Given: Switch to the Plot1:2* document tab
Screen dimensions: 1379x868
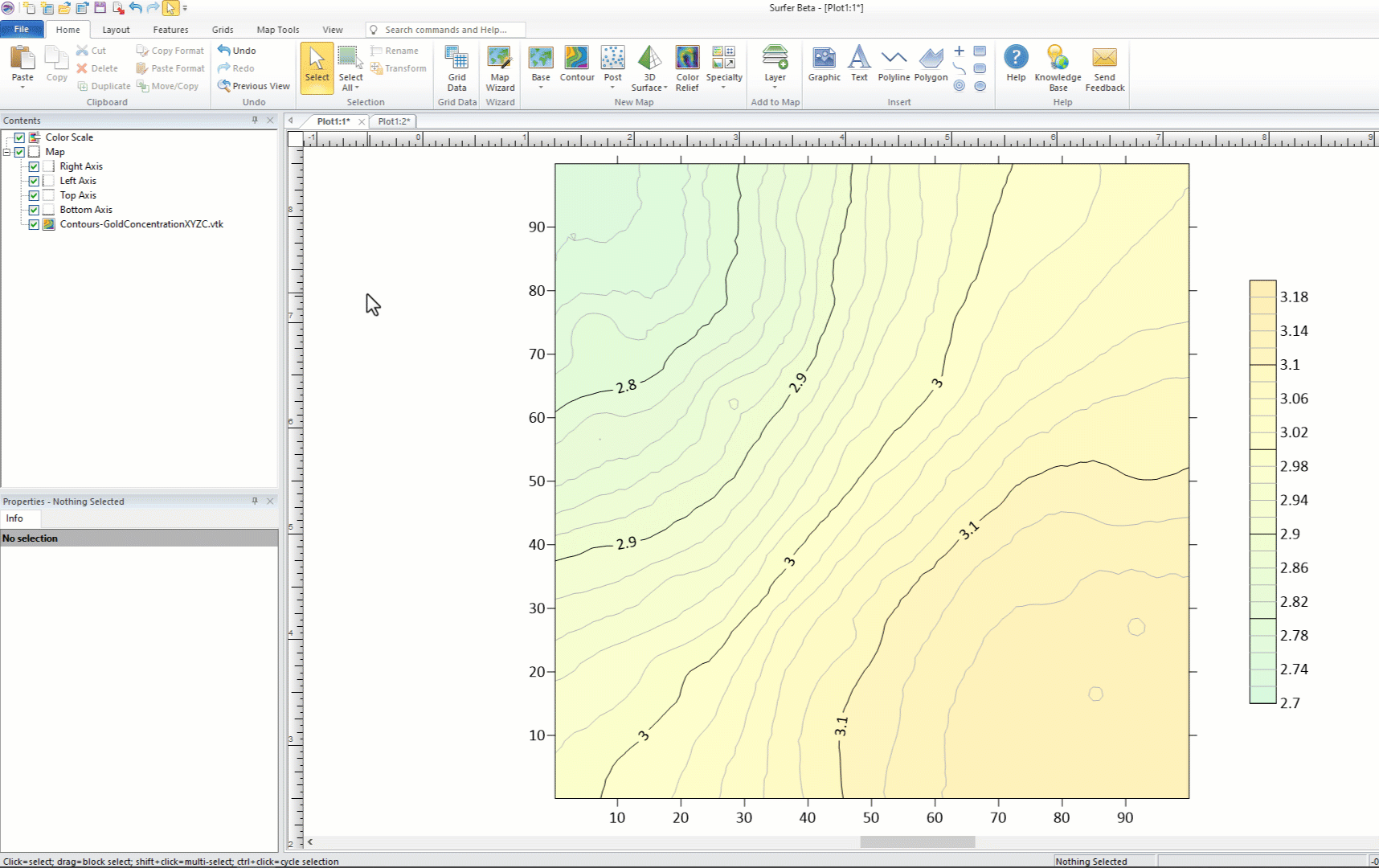Looking at the screenshot, I should click(394, 121).
